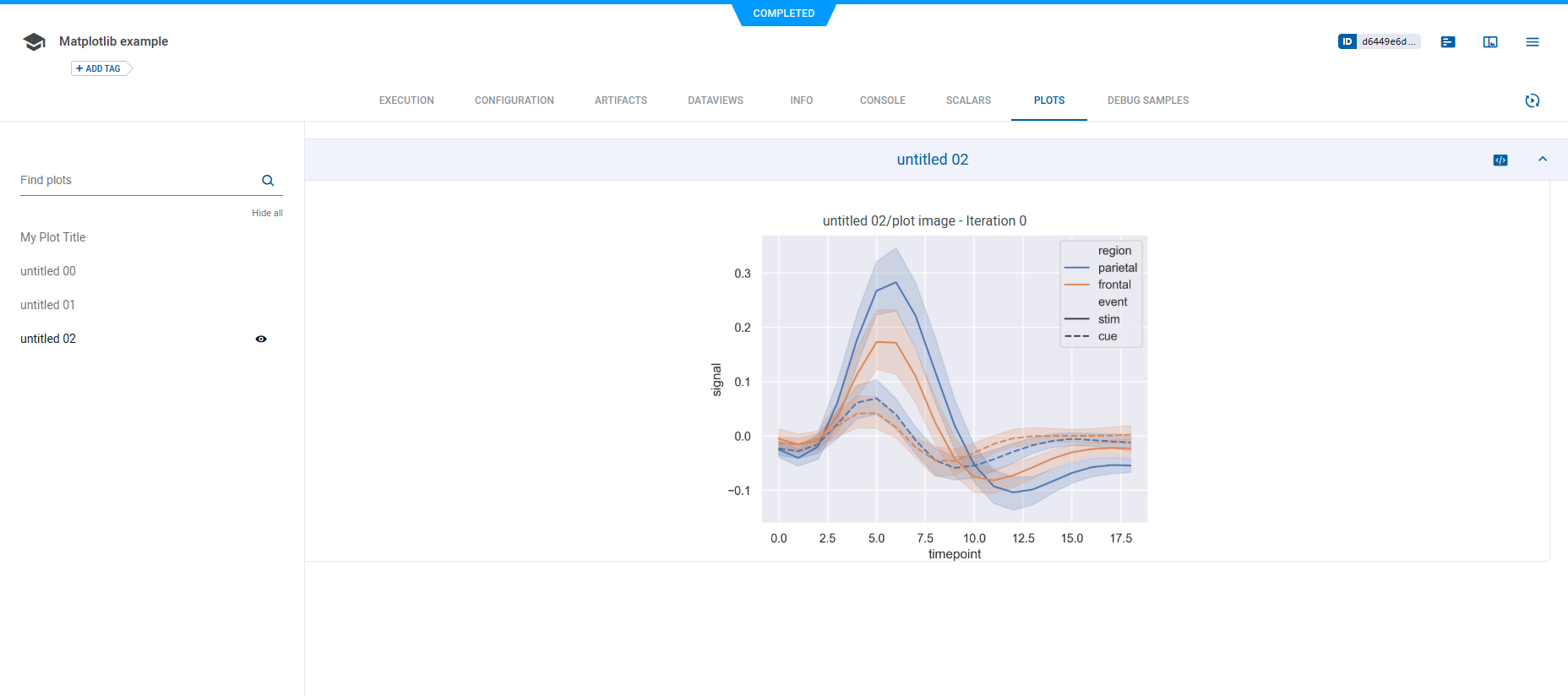
Task: Click the embed code icon for untitled 02
Action: pyautogui.click(x=1500, y=160)
